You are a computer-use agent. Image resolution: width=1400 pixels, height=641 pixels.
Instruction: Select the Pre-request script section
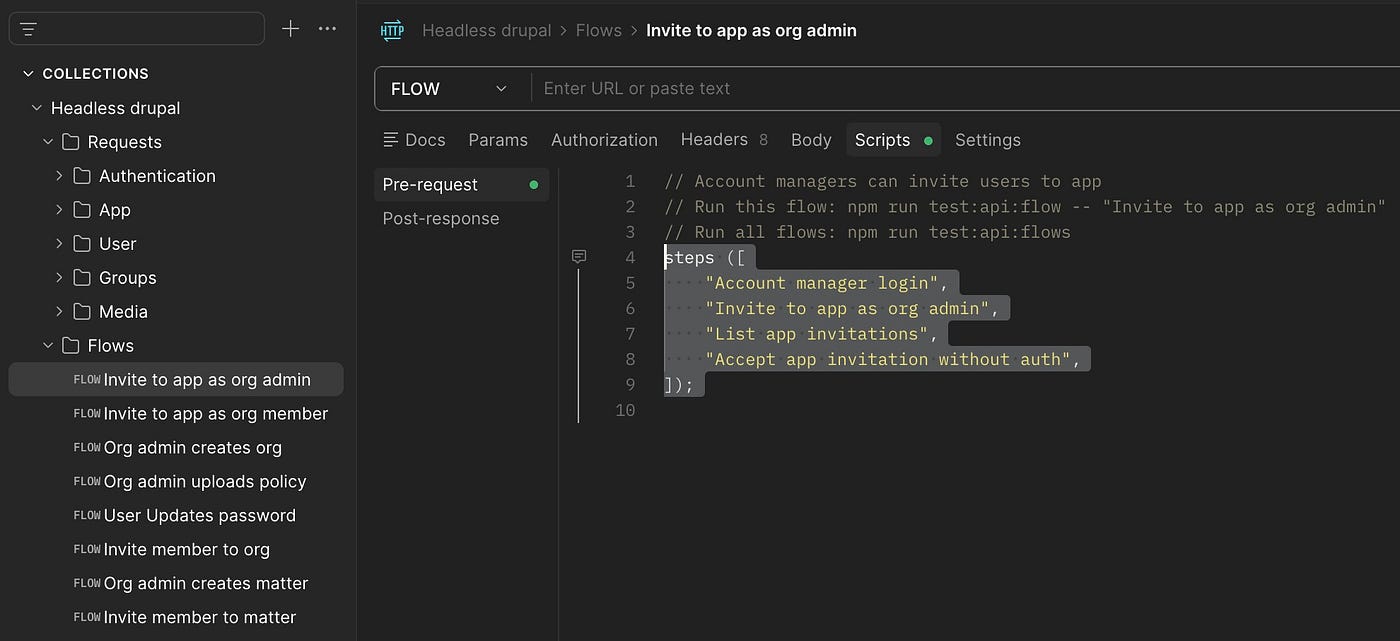(x=462, y=185)
